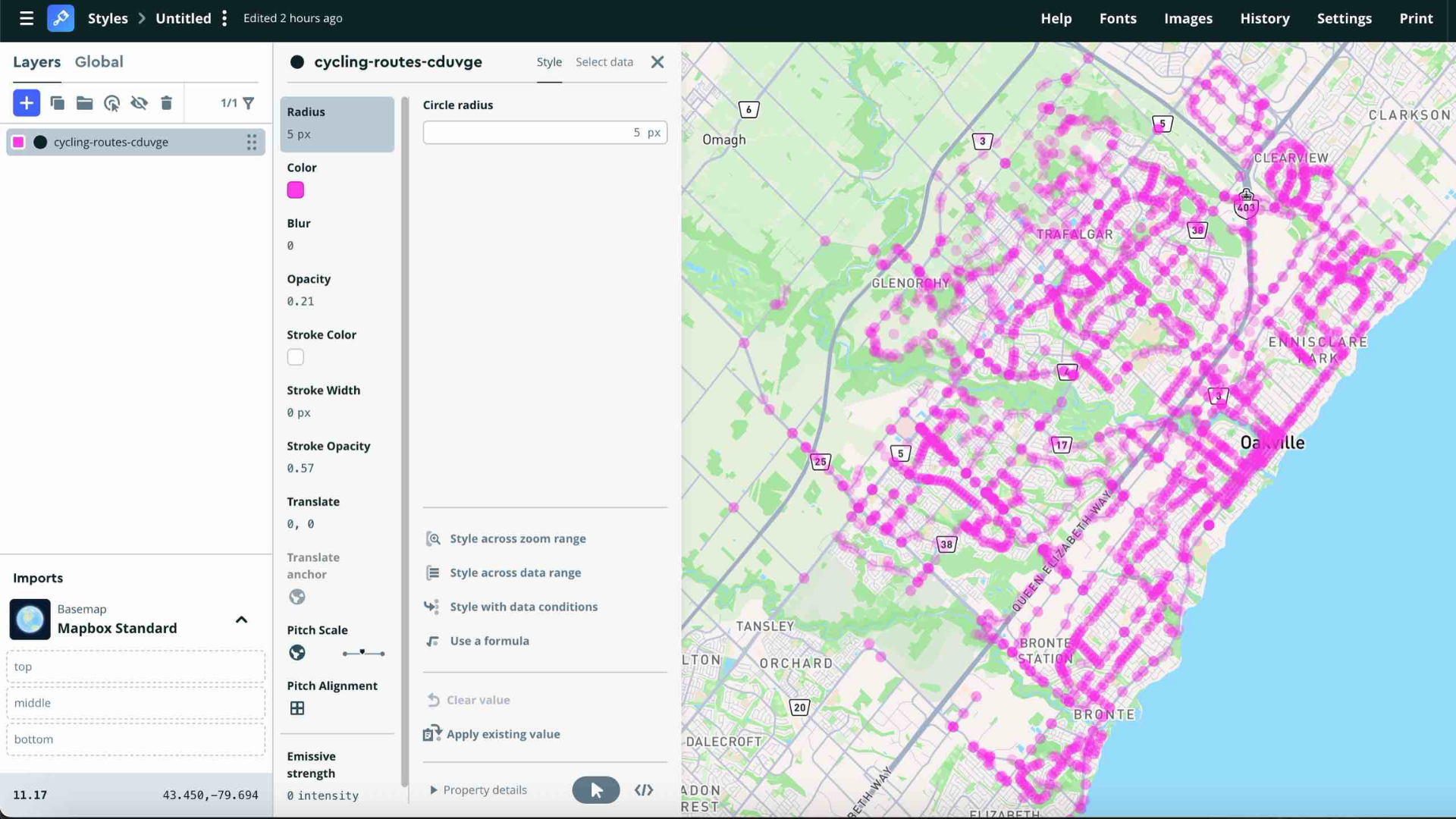Click the Pitch Alignment grid icon

tap(297, 708)
